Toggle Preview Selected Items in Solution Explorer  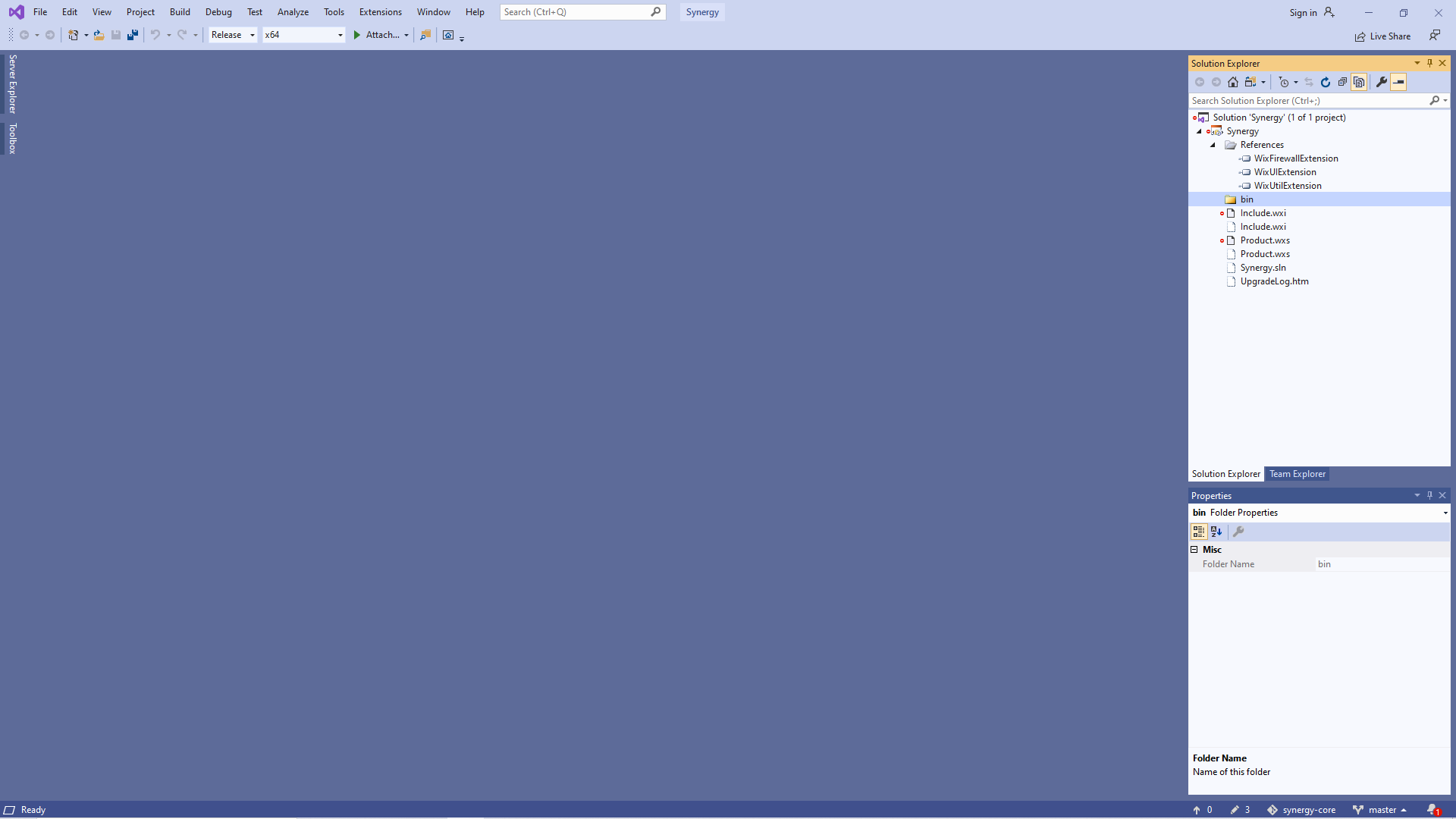[x=1359, y=82]
